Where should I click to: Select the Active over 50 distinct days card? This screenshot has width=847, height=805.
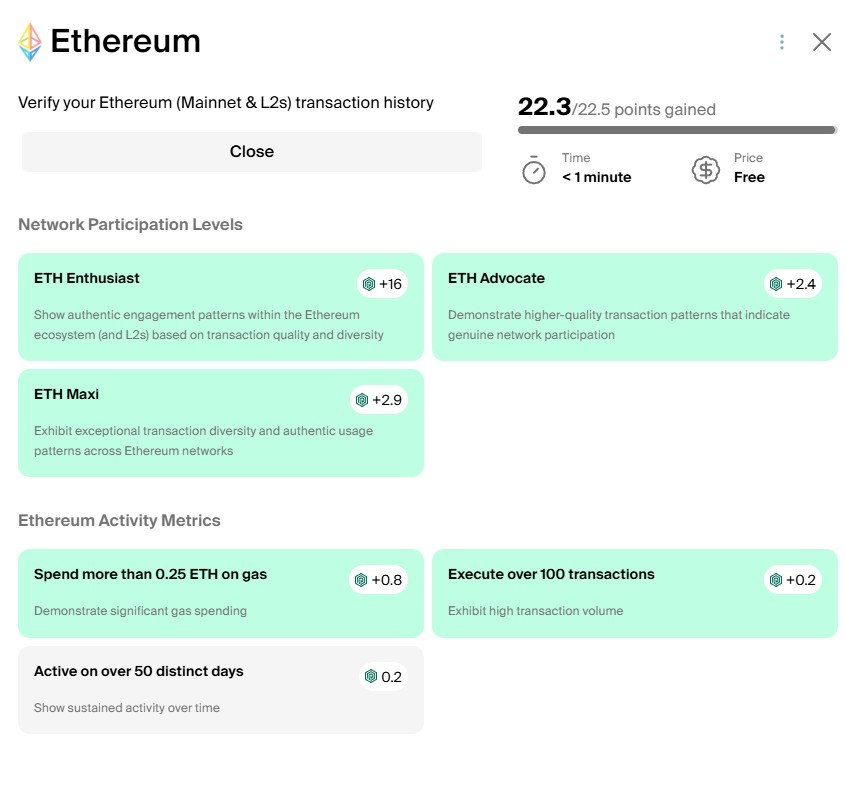220,688
